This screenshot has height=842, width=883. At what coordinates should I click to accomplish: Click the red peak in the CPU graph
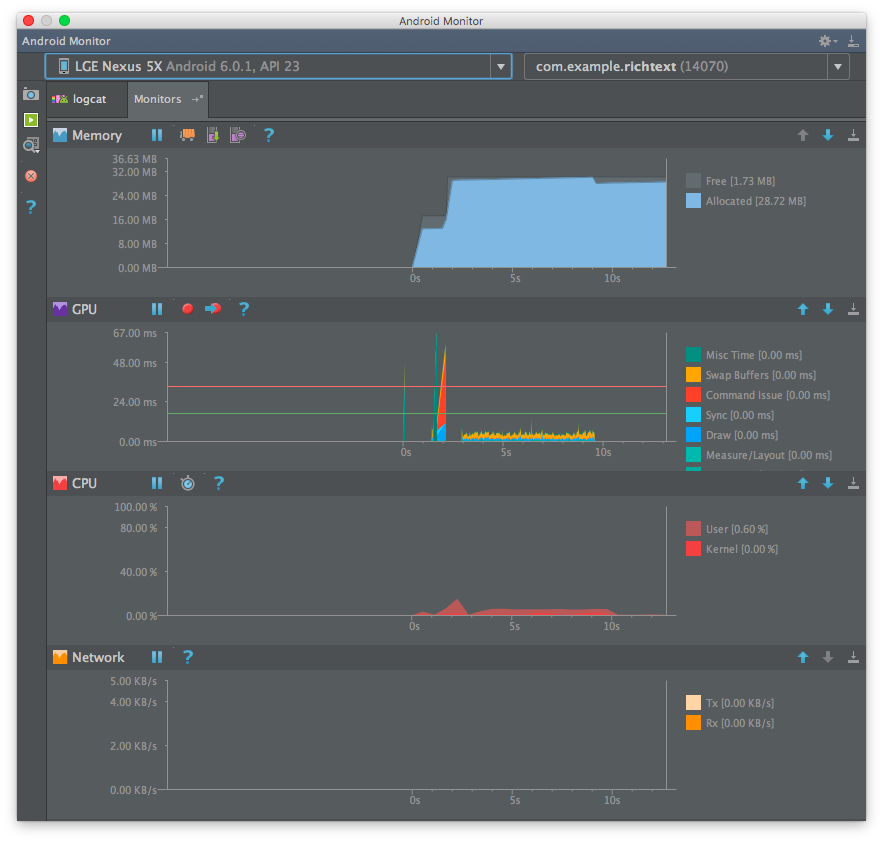(x=456, y=607)
